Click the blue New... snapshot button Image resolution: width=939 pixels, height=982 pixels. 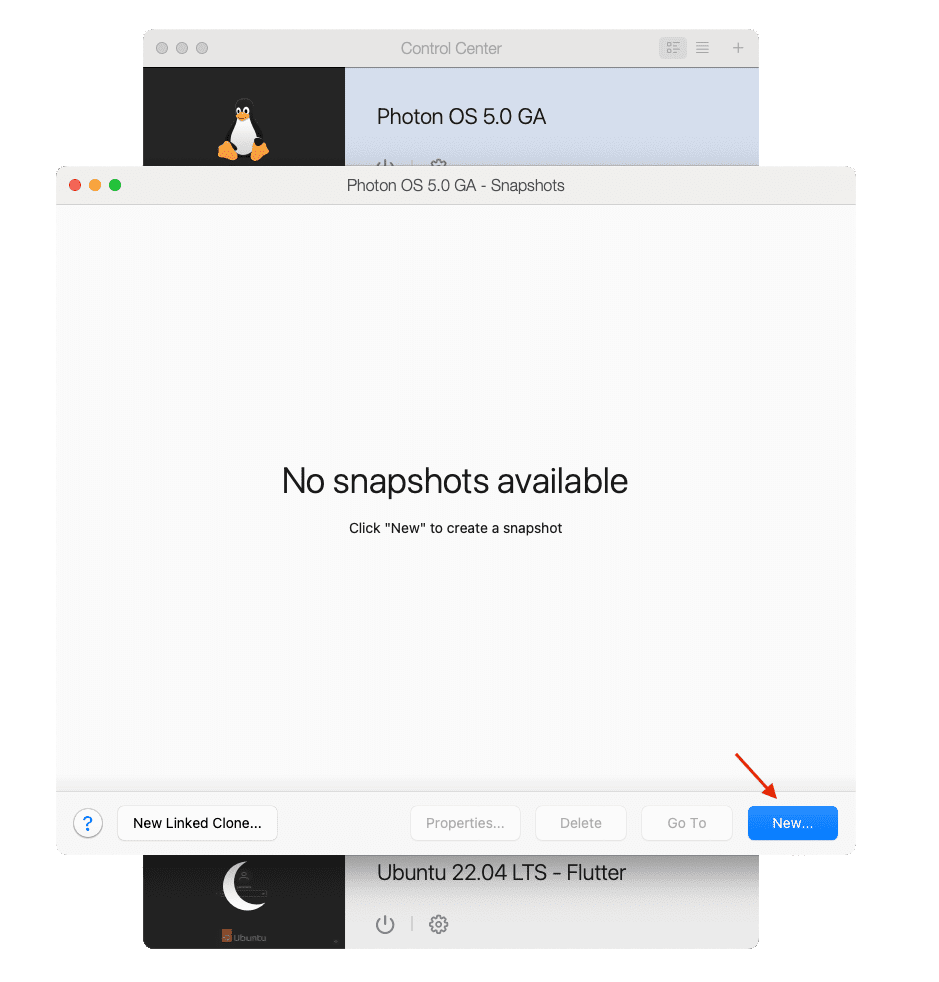coord(792,823)
